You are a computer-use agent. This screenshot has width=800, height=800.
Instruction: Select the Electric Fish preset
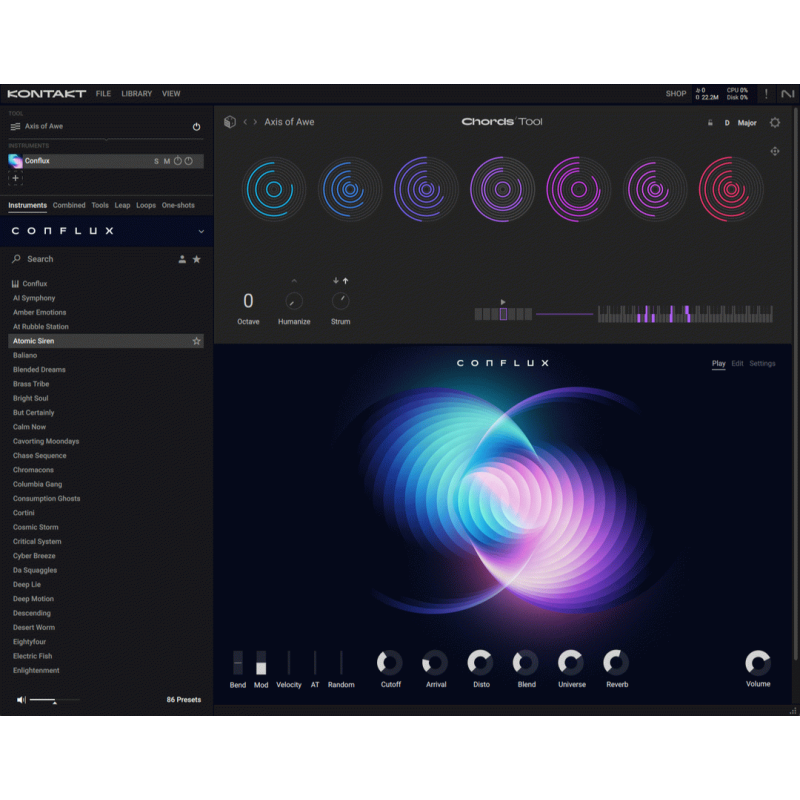[x=33, y=656]
